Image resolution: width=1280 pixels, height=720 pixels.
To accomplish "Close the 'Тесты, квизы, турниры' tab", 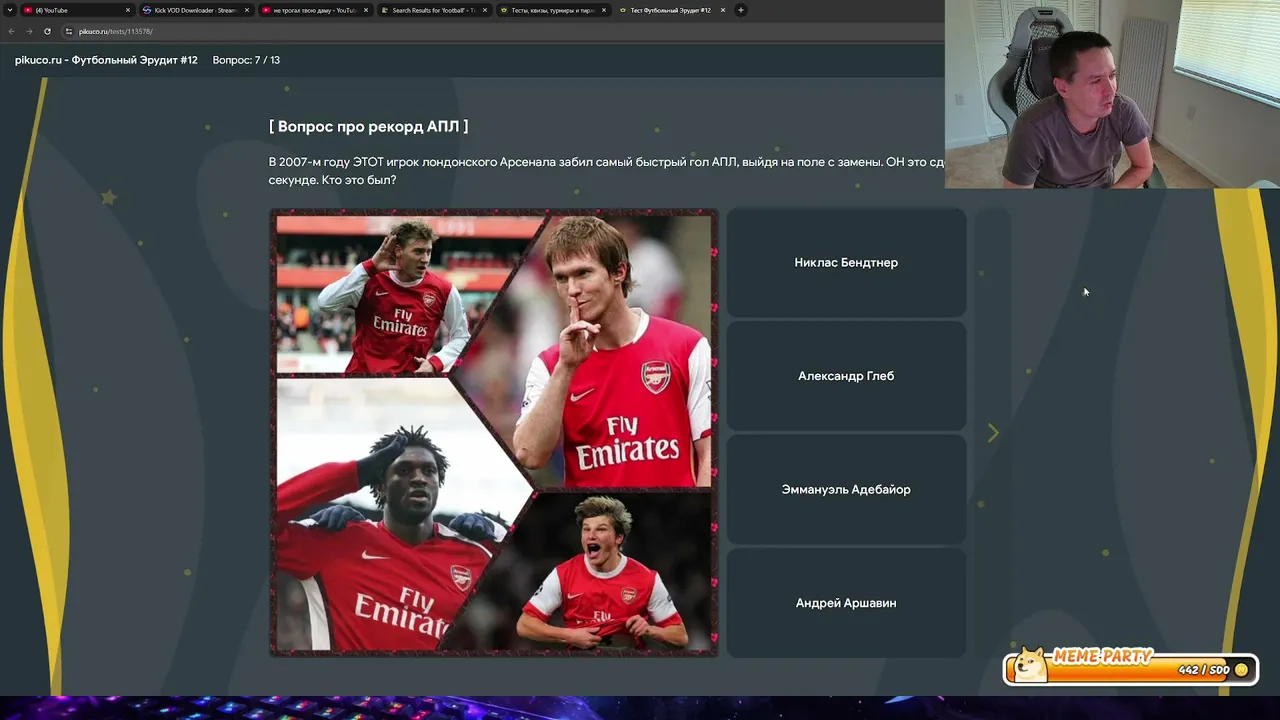I will [604, 10].
